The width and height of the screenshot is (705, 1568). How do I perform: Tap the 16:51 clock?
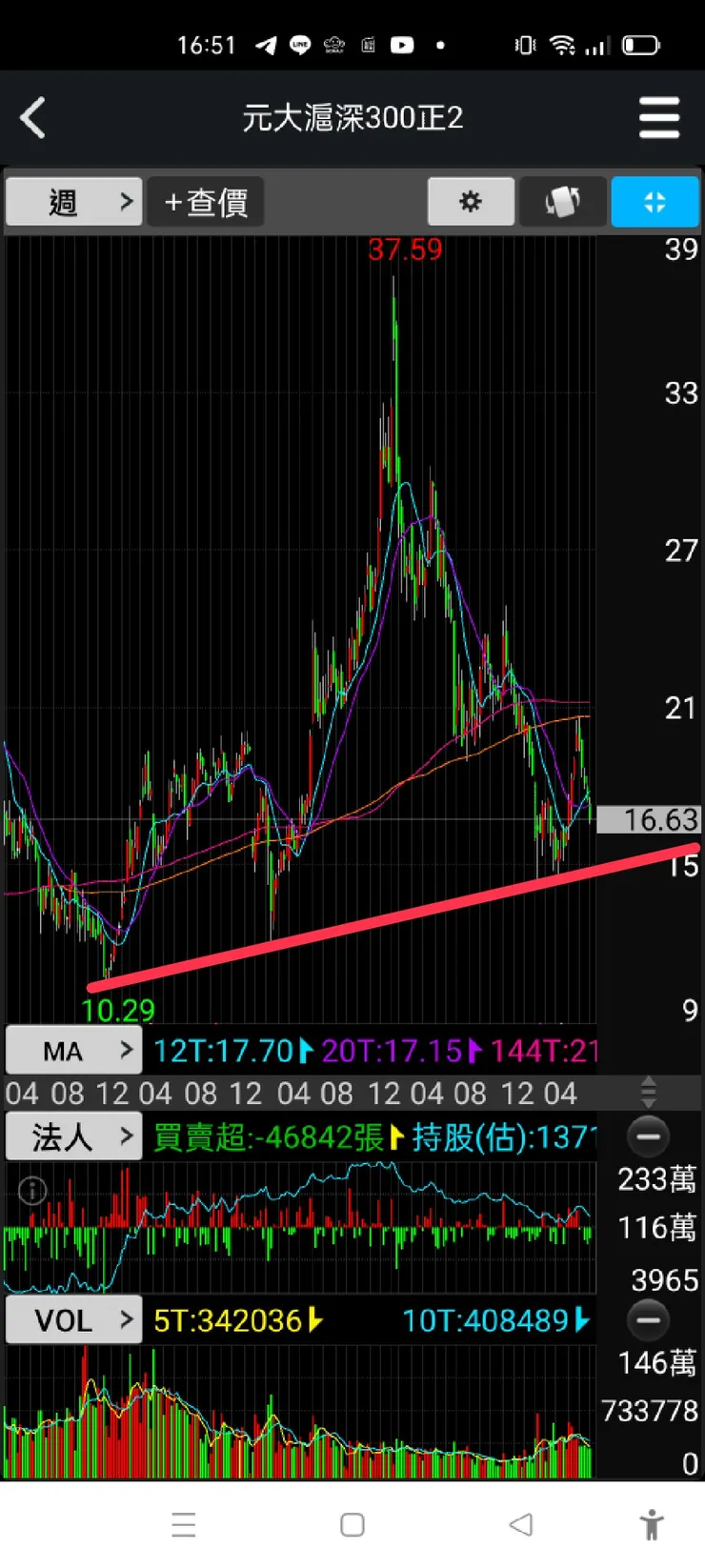pyautogui.click(x=206, y=45)
